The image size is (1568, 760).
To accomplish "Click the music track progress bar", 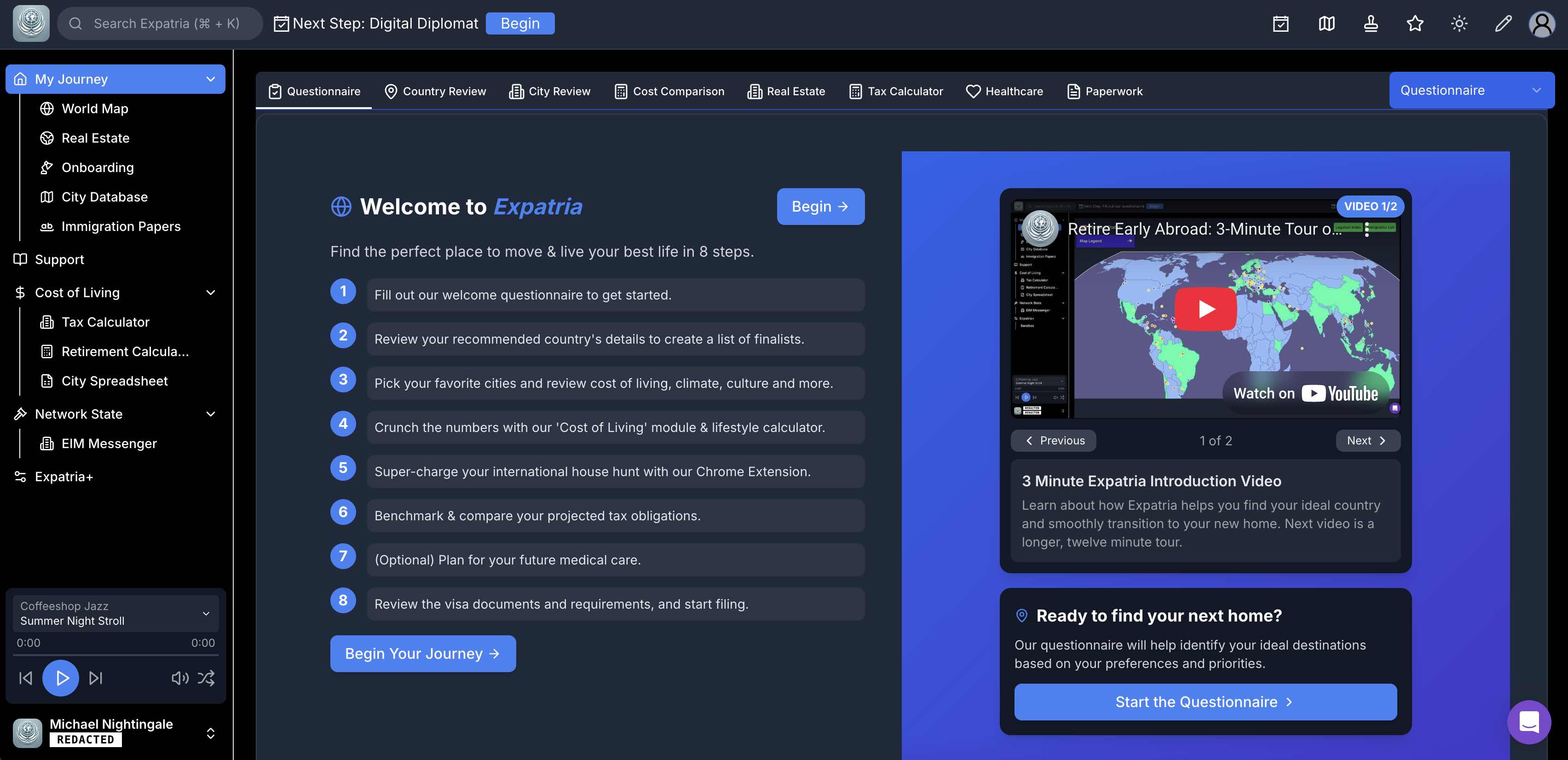I will coord(115,656).
